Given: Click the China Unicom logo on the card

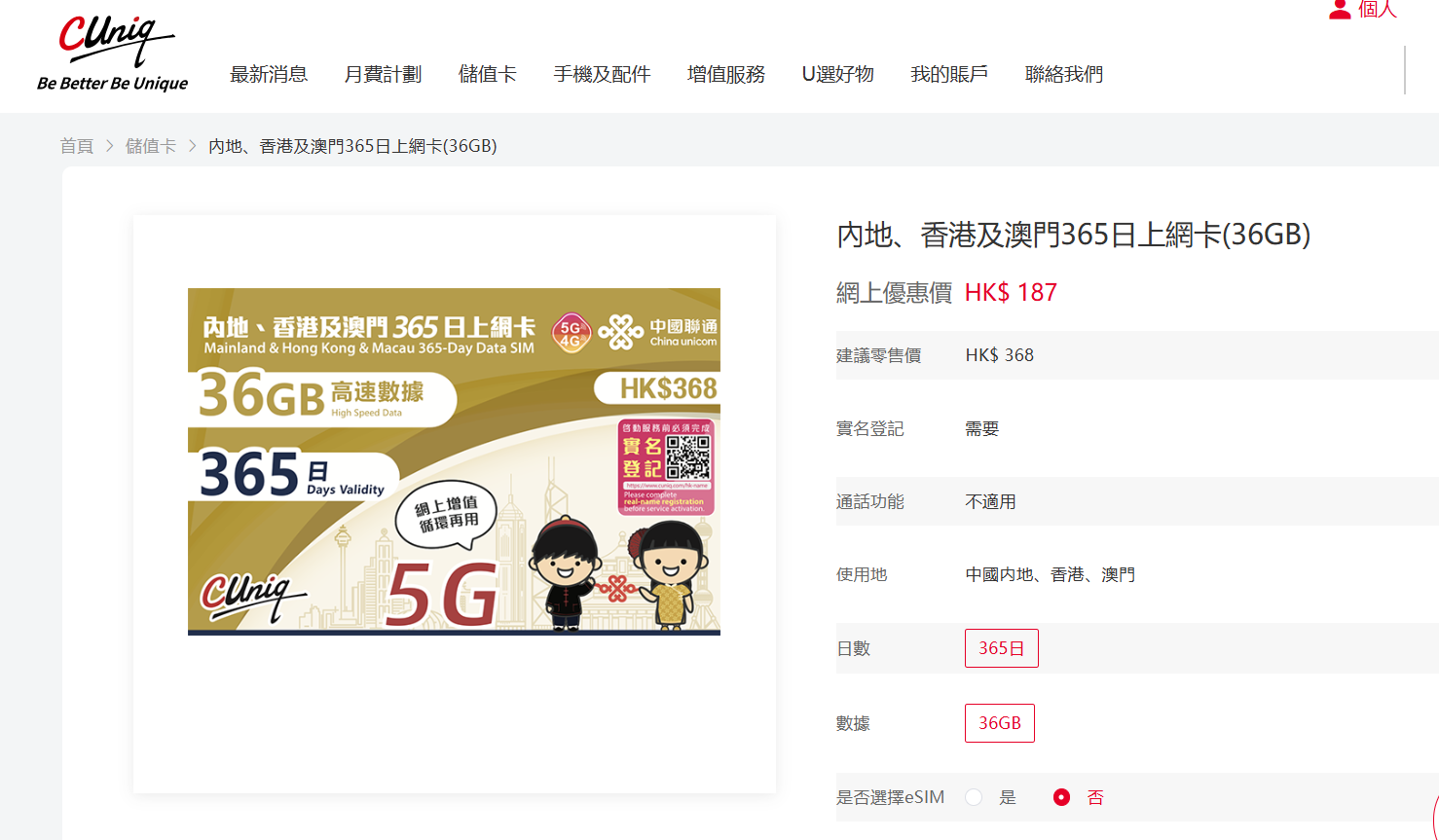Looking at the screenshot, I should pyautogui.click(x=658, y=333).
